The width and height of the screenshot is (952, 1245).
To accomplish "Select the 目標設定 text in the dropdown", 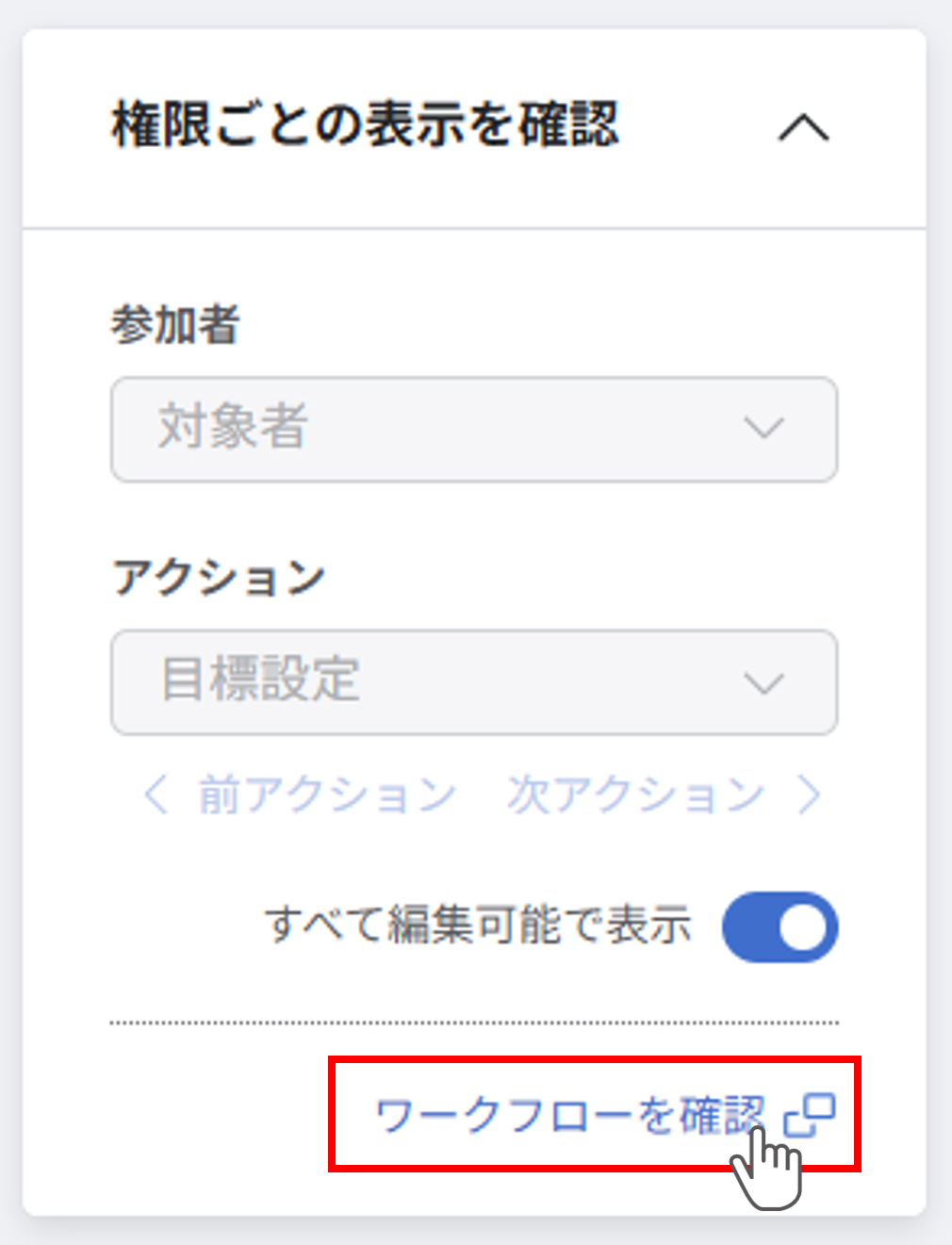I will coord(260,680).
